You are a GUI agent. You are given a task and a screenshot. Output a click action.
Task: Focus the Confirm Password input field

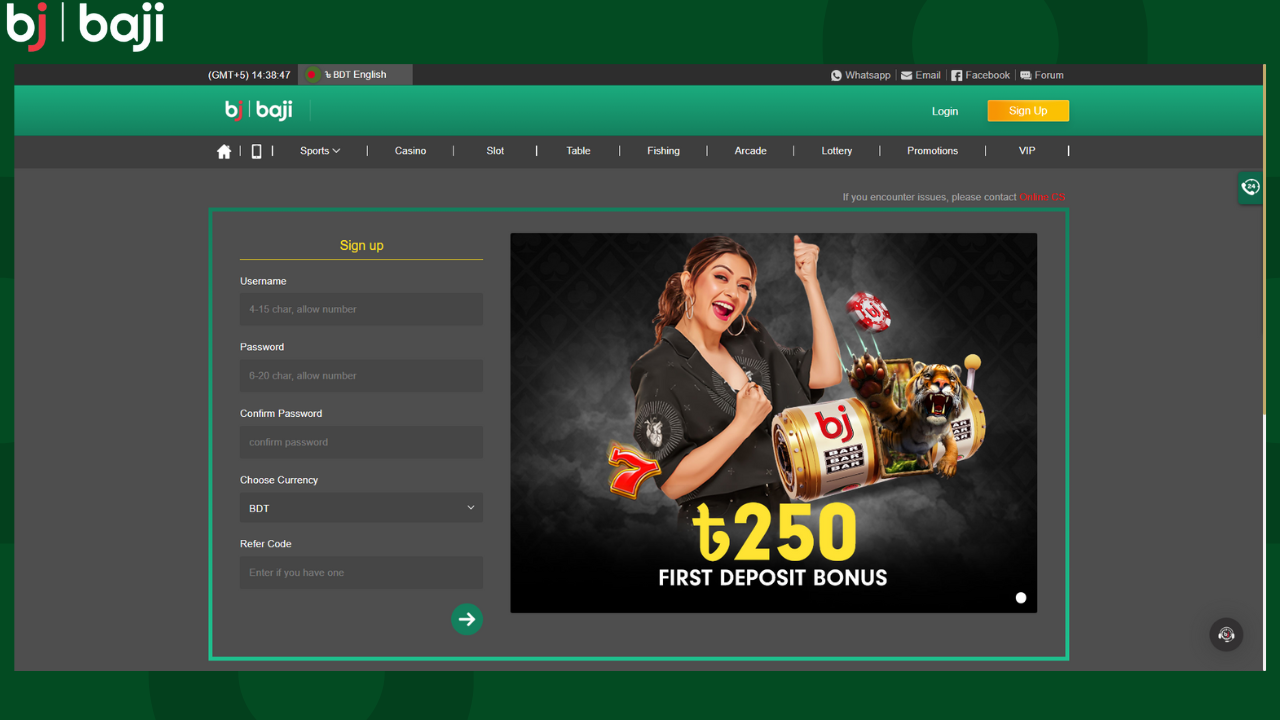point(361,442)
